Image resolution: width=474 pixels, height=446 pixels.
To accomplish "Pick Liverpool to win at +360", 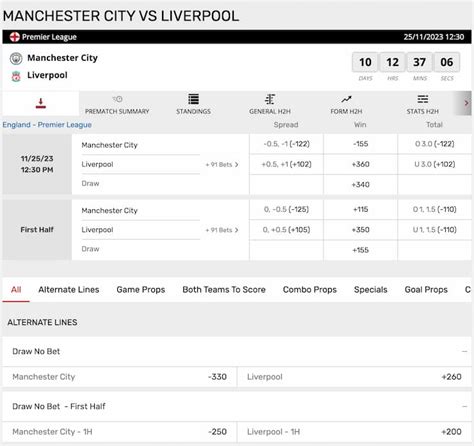I will point(360,164).
